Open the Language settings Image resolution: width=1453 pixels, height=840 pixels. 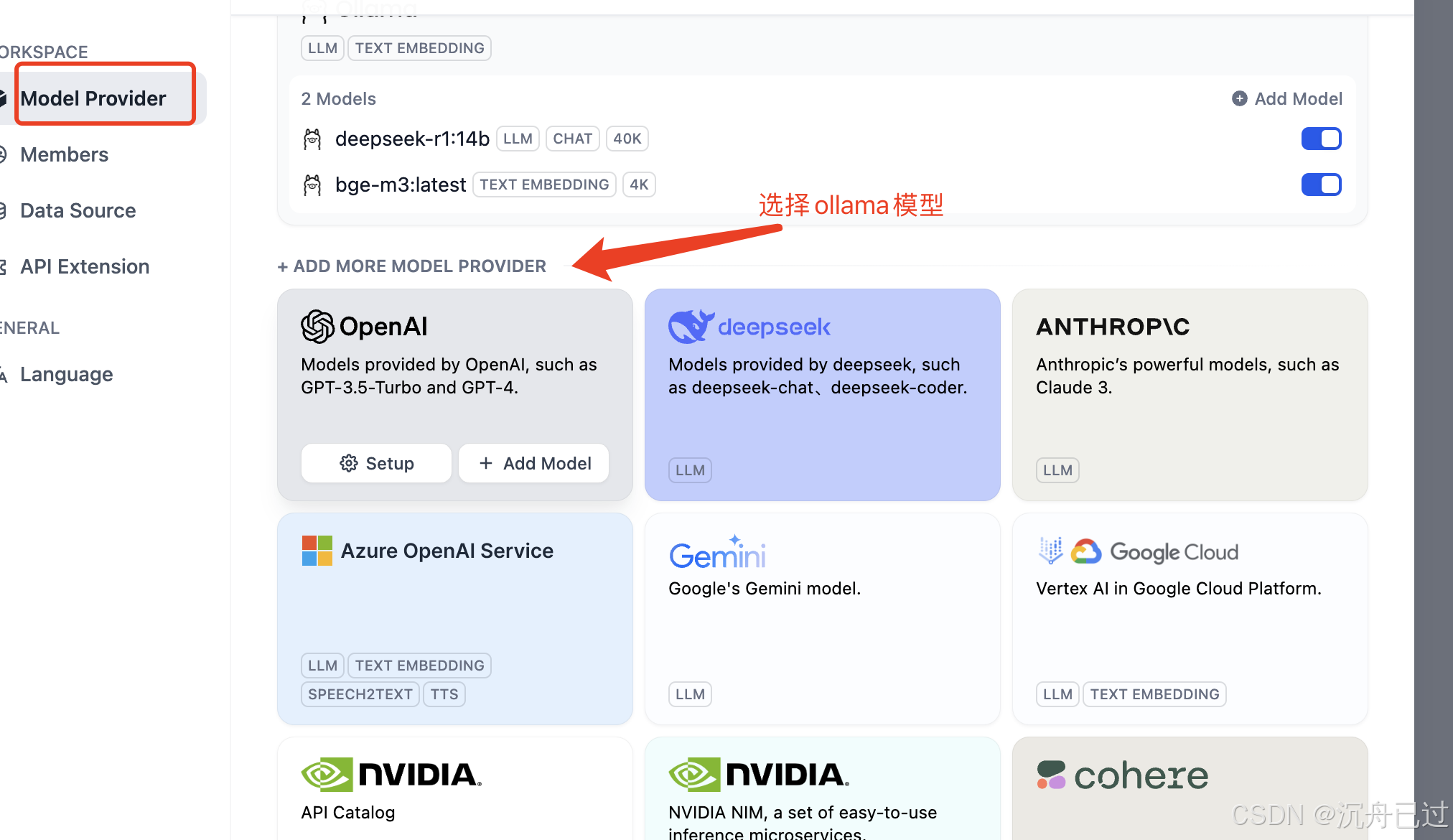(x=66, y=374)
